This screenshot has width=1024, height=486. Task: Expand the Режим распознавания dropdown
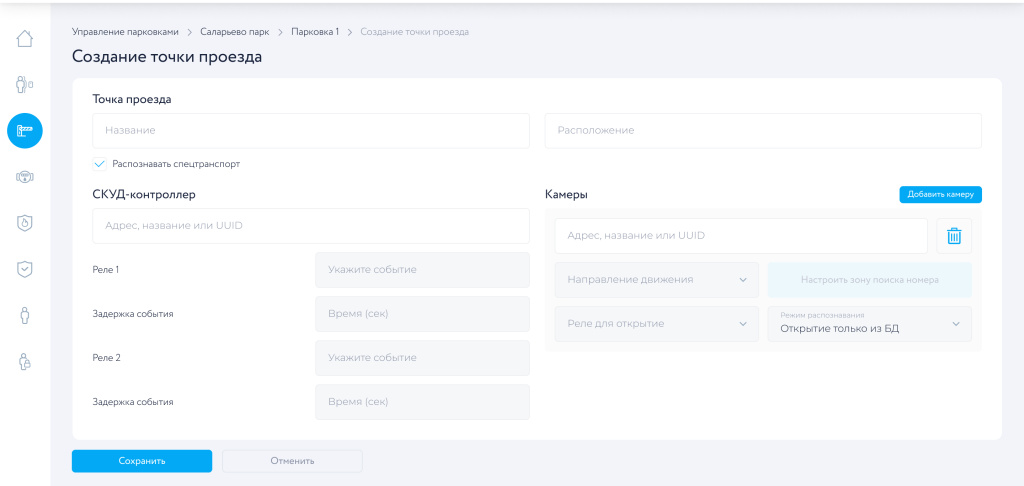pyautogui.click(x=869, y=324)
